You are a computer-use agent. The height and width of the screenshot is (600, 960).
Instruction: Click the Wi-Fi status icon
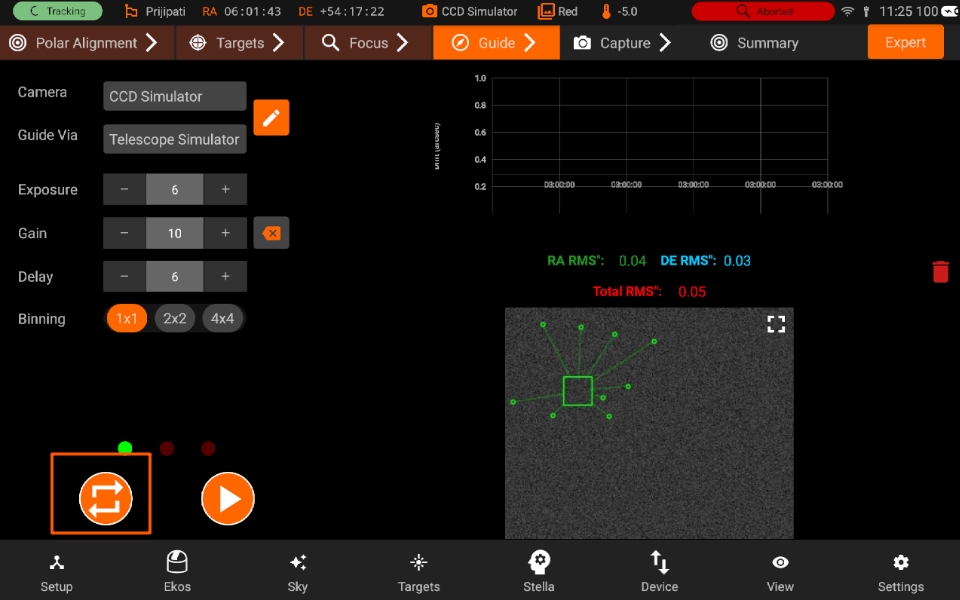[847, 11]
